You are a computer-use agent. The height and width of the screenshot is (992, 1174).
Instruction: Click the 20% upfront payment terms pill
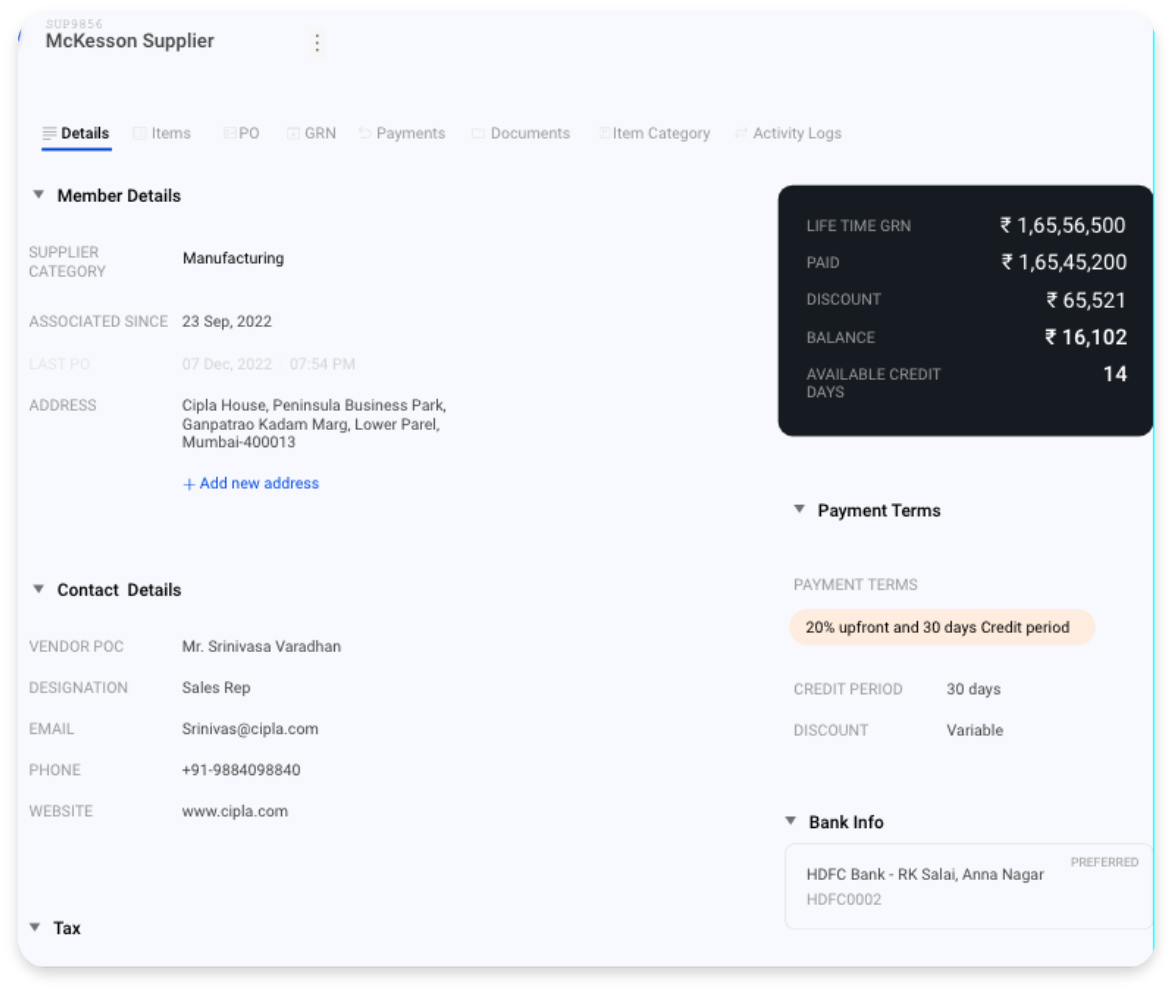(941, 627)
